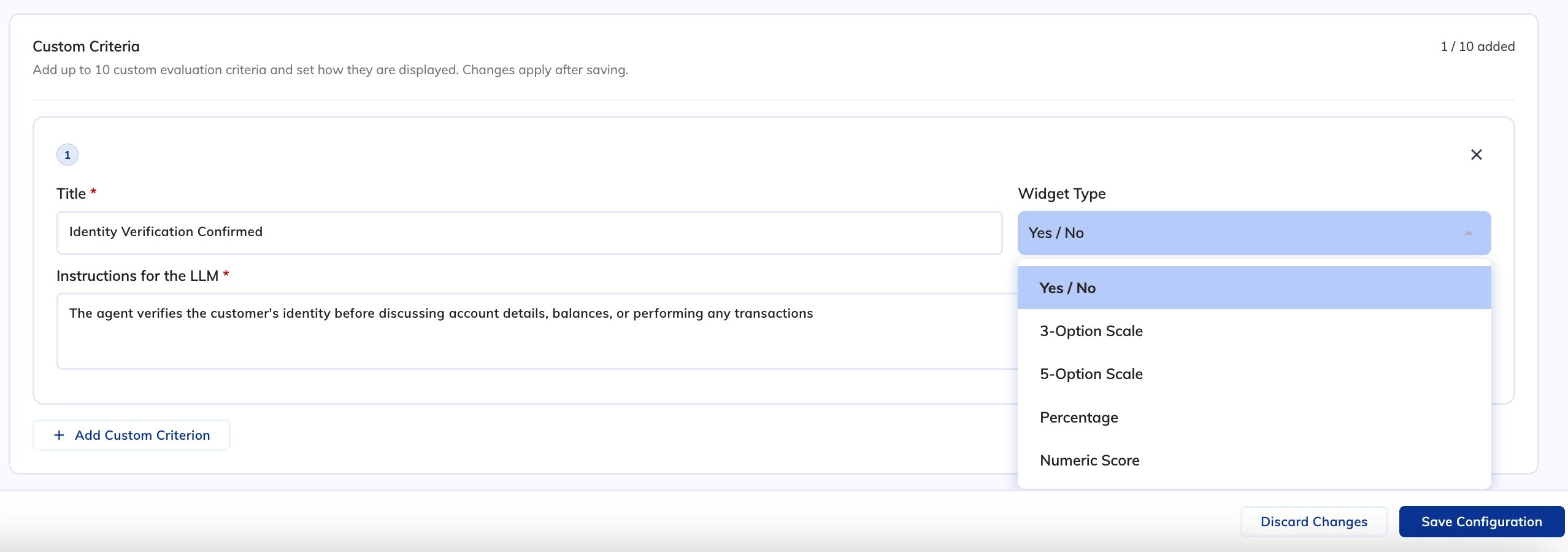1568x552 pixels.
Task: Add a new custom criterion
Action: (131, 435)
